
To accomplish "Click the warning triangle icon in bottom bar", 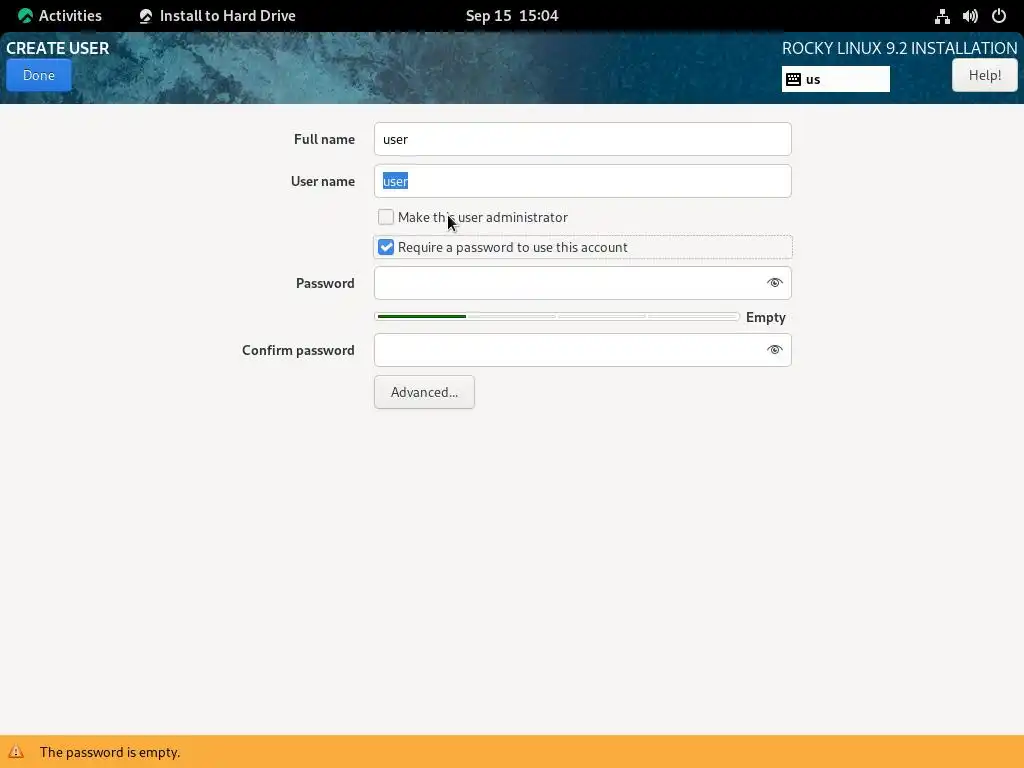I will (16, 752).
